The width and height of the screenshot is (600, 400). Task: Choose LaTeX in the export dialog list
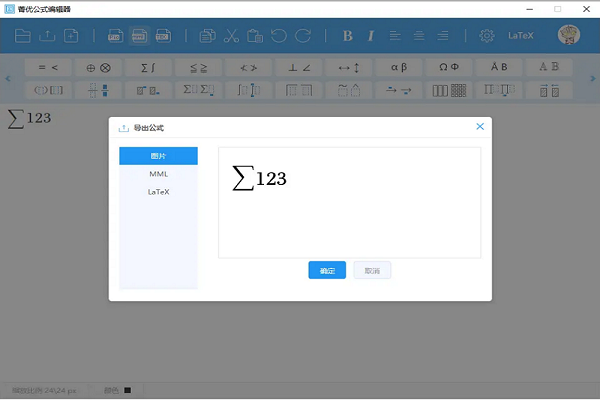point(158,191)
